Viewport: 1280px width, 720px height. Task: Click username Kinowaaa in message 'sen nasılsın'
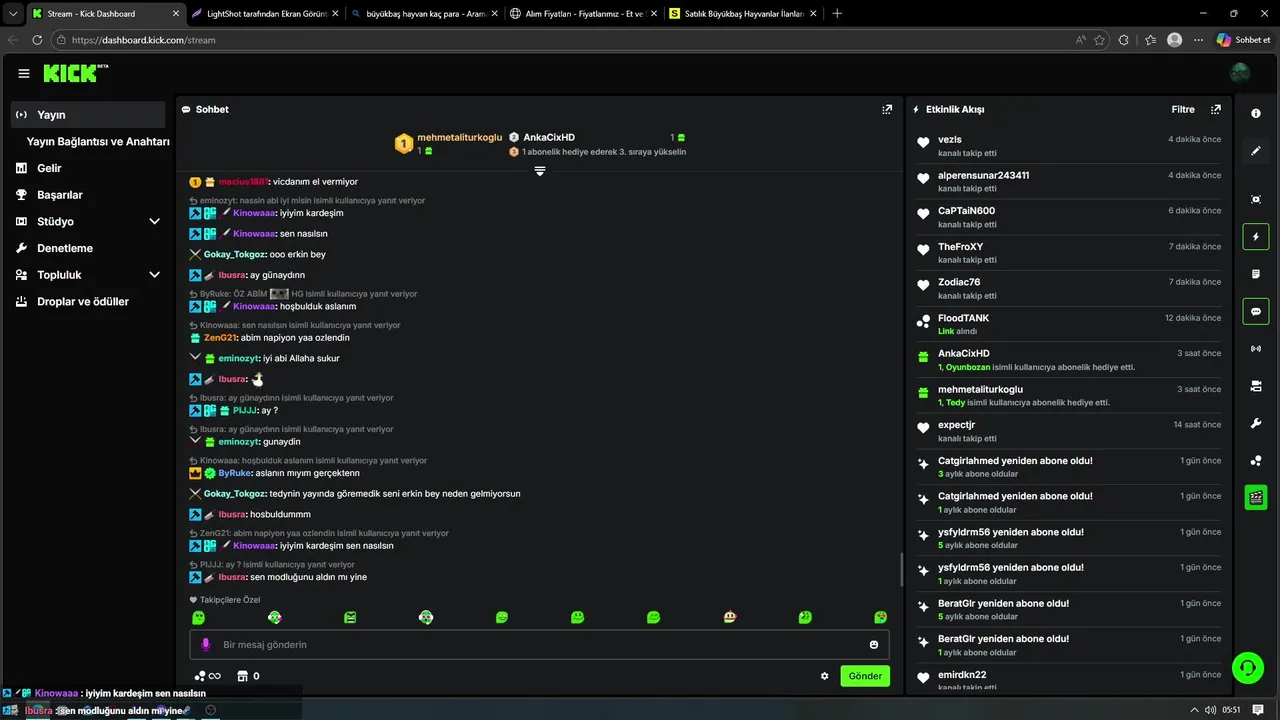tap(255, 234)
